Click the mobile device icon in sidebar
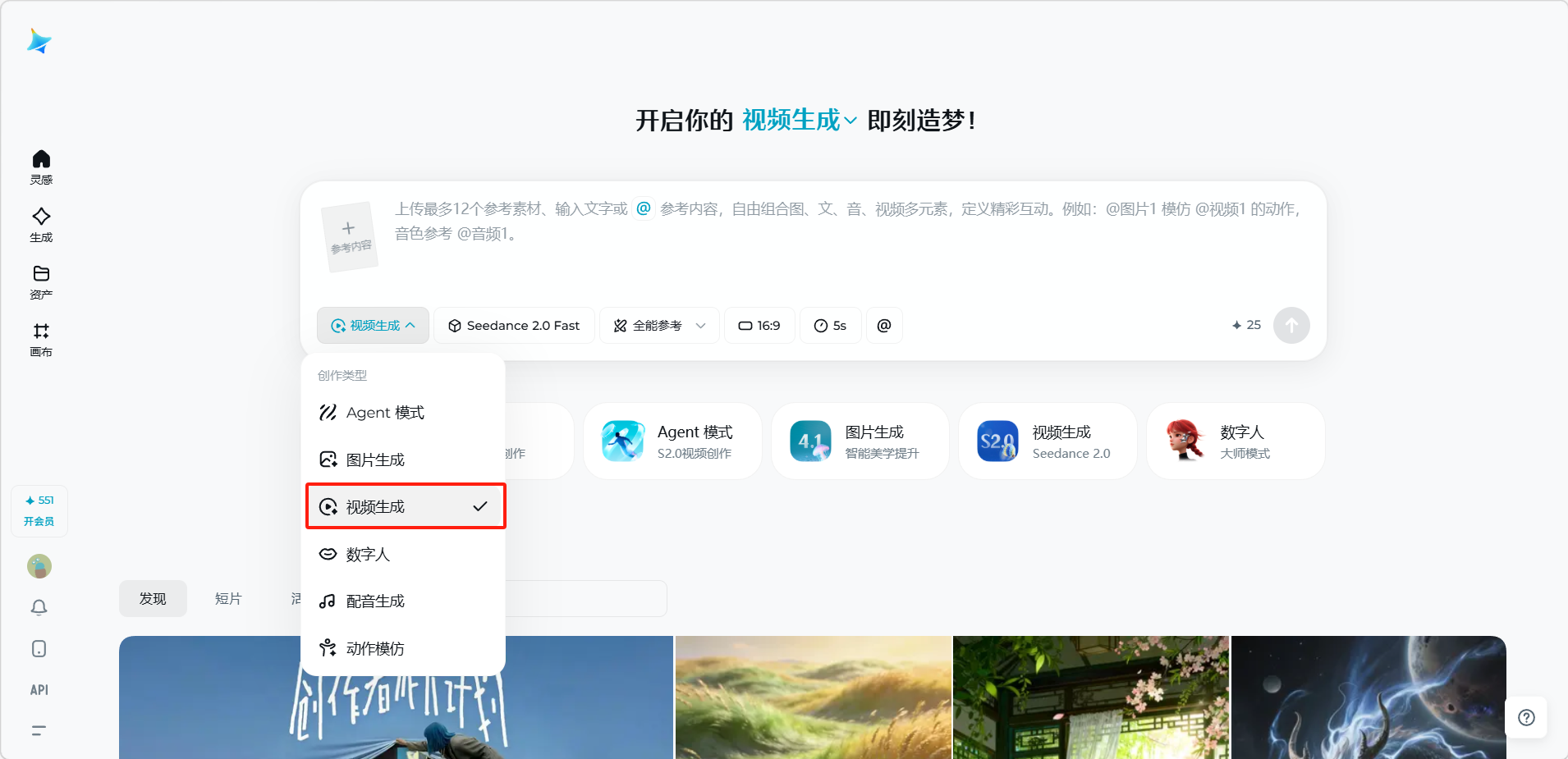This screenshot has width=1568, height=759. coord(39,649)
